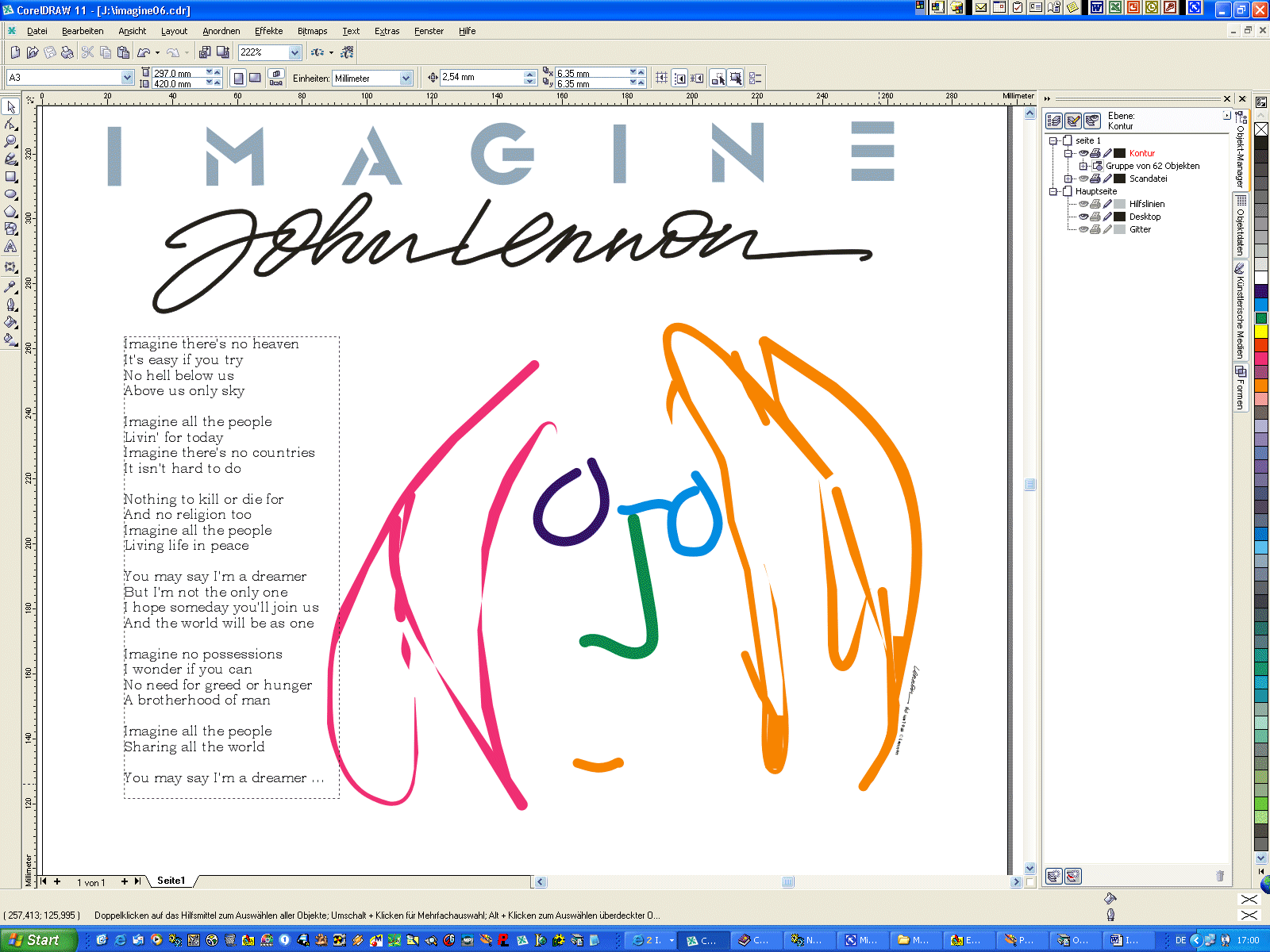Open the paper size A3 dropdown
Screen dimensions: 1270x952
point(127,78)
